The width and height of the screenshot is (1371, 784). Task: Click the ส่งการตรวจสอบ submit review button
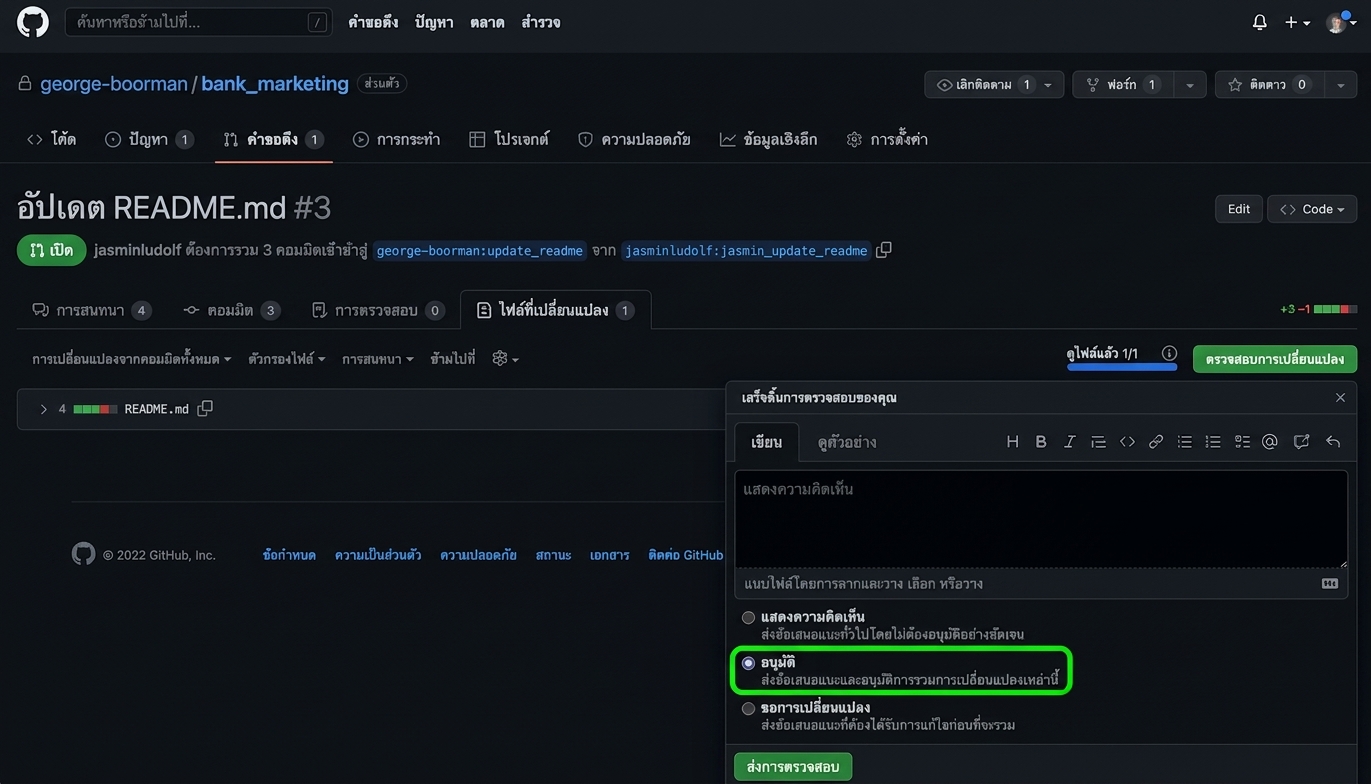coord(793,767)
